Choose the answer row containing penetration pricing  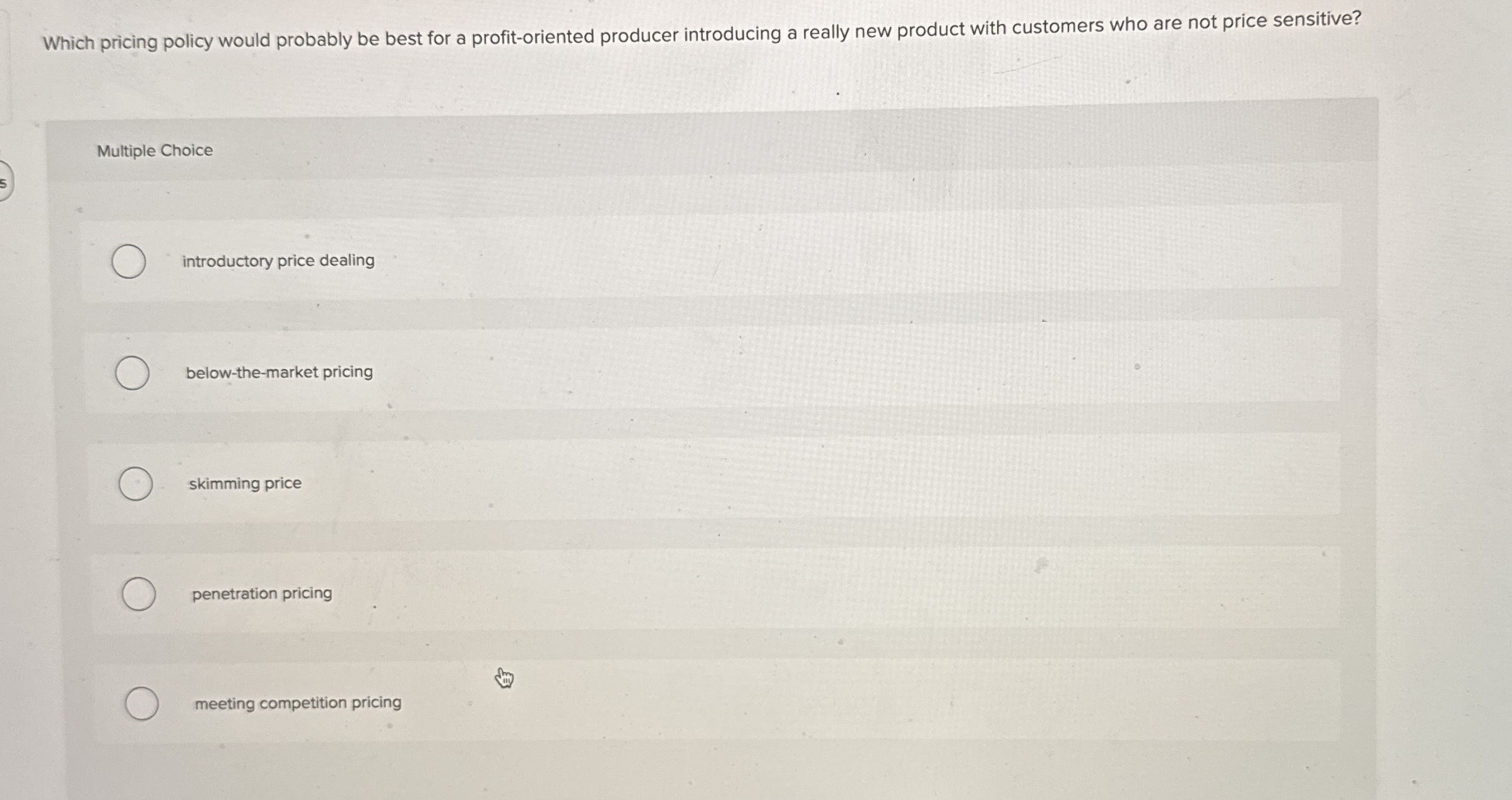[x=694, y=594]
